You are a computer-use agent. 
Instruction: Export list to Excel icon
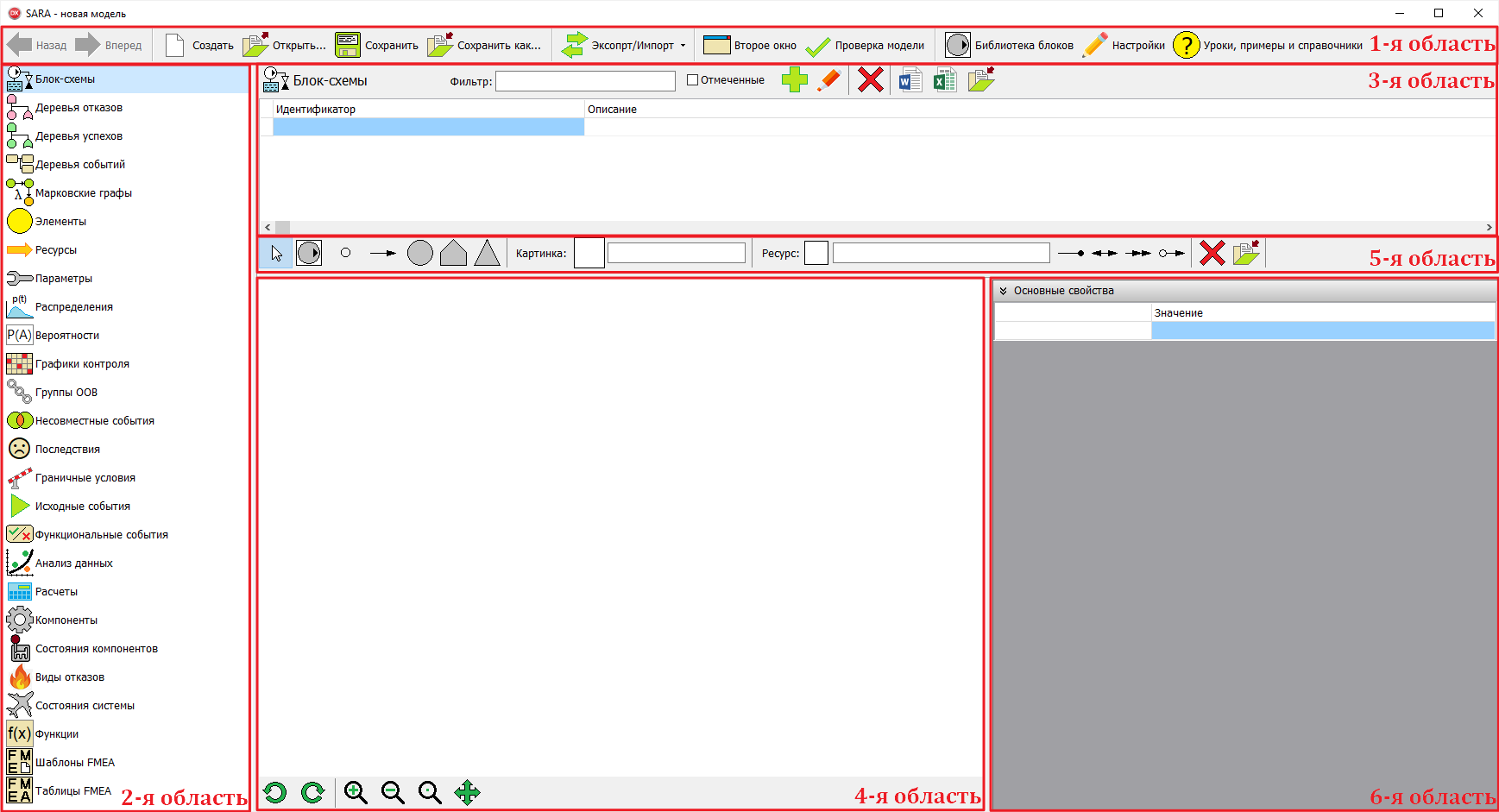(945, 80)
